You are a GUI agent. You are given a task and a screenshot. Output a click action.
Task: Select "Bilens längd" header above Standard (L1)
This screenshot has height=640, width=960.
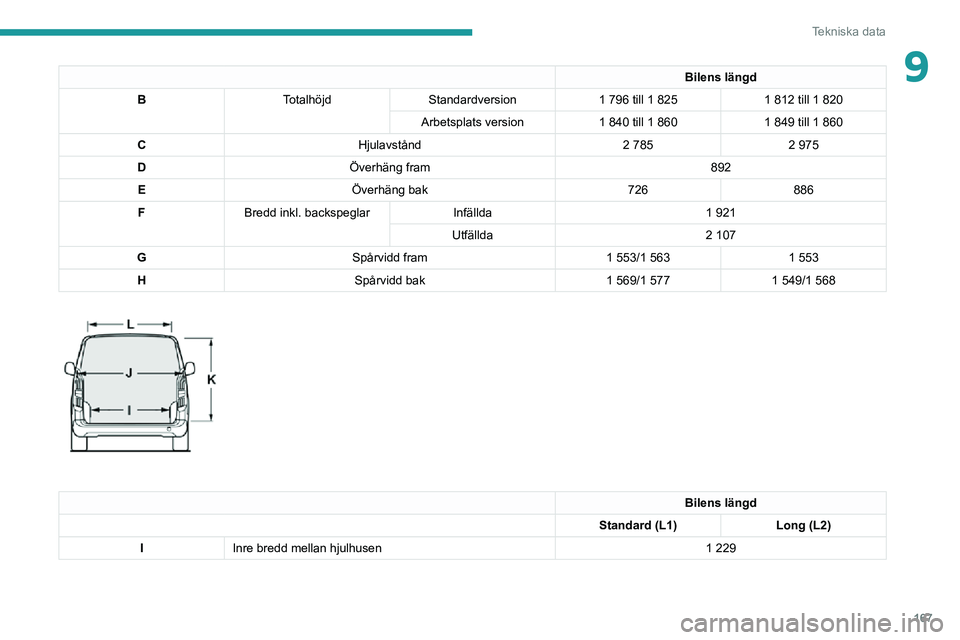point(721,503)
